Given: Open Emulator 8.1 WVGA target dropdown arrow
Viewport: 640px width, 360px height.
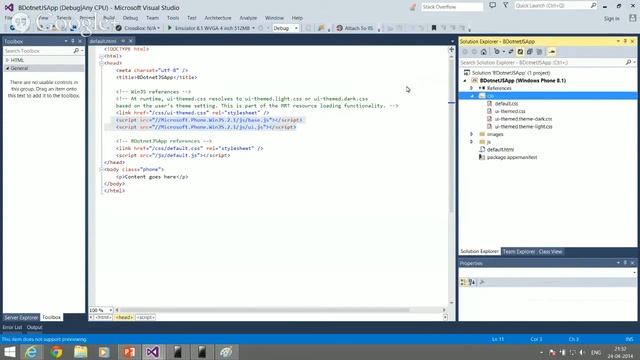Looking at the screenshot, I should [253, 28].
